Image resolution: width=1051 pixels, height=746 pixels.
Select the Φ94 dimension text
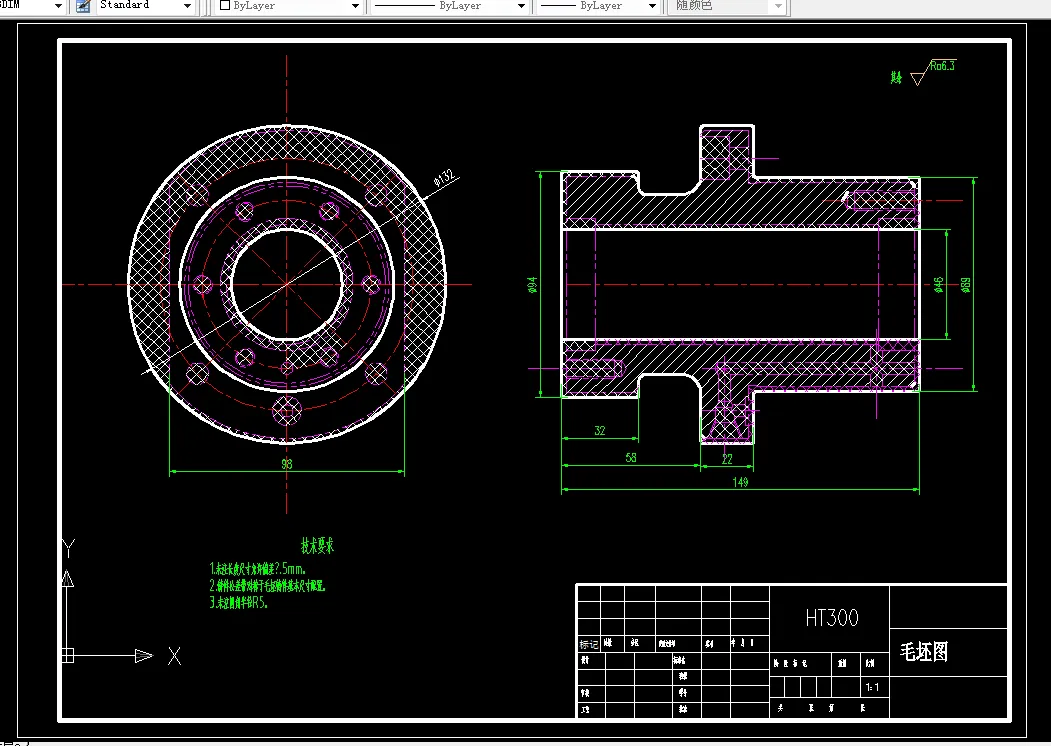tap(532, 284)
